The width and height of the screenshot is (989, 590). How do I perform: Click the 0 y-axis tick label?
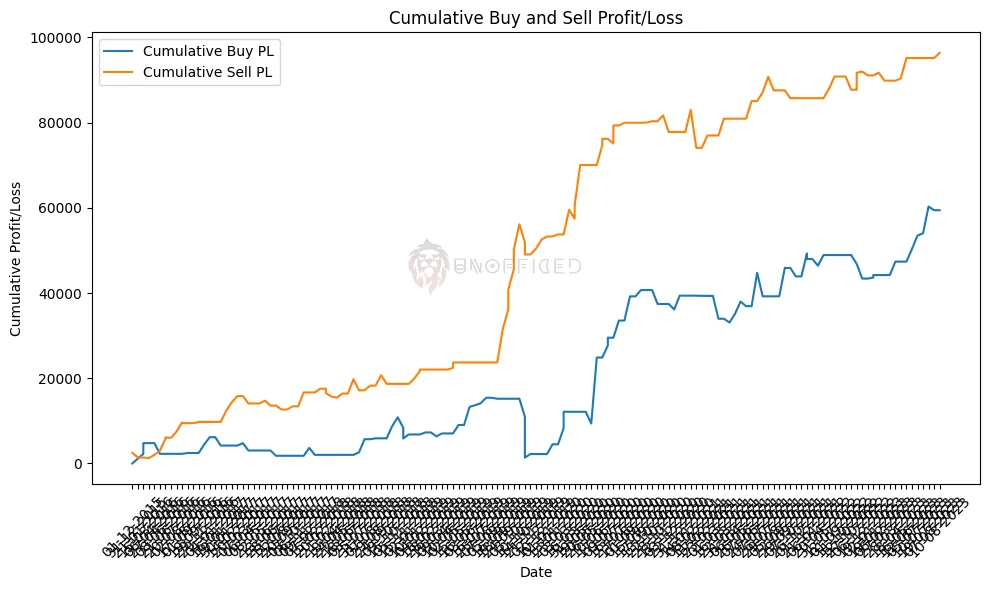(x=76, y=463)
